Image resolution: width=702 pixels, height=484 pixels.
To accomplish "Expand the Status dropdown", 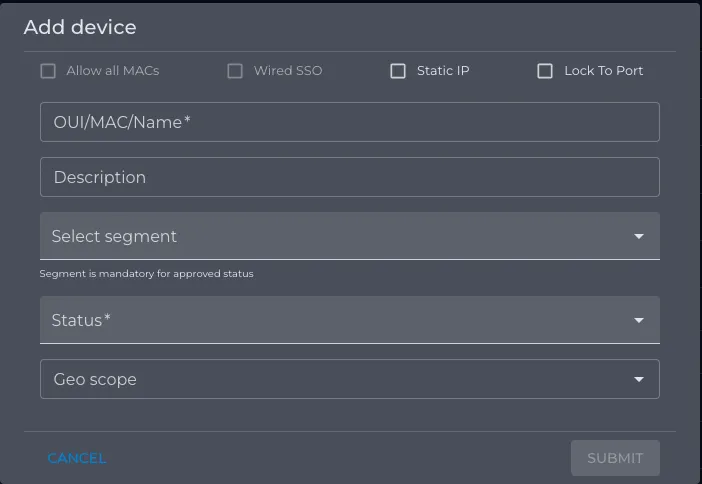I will click(x=350, y=320).
